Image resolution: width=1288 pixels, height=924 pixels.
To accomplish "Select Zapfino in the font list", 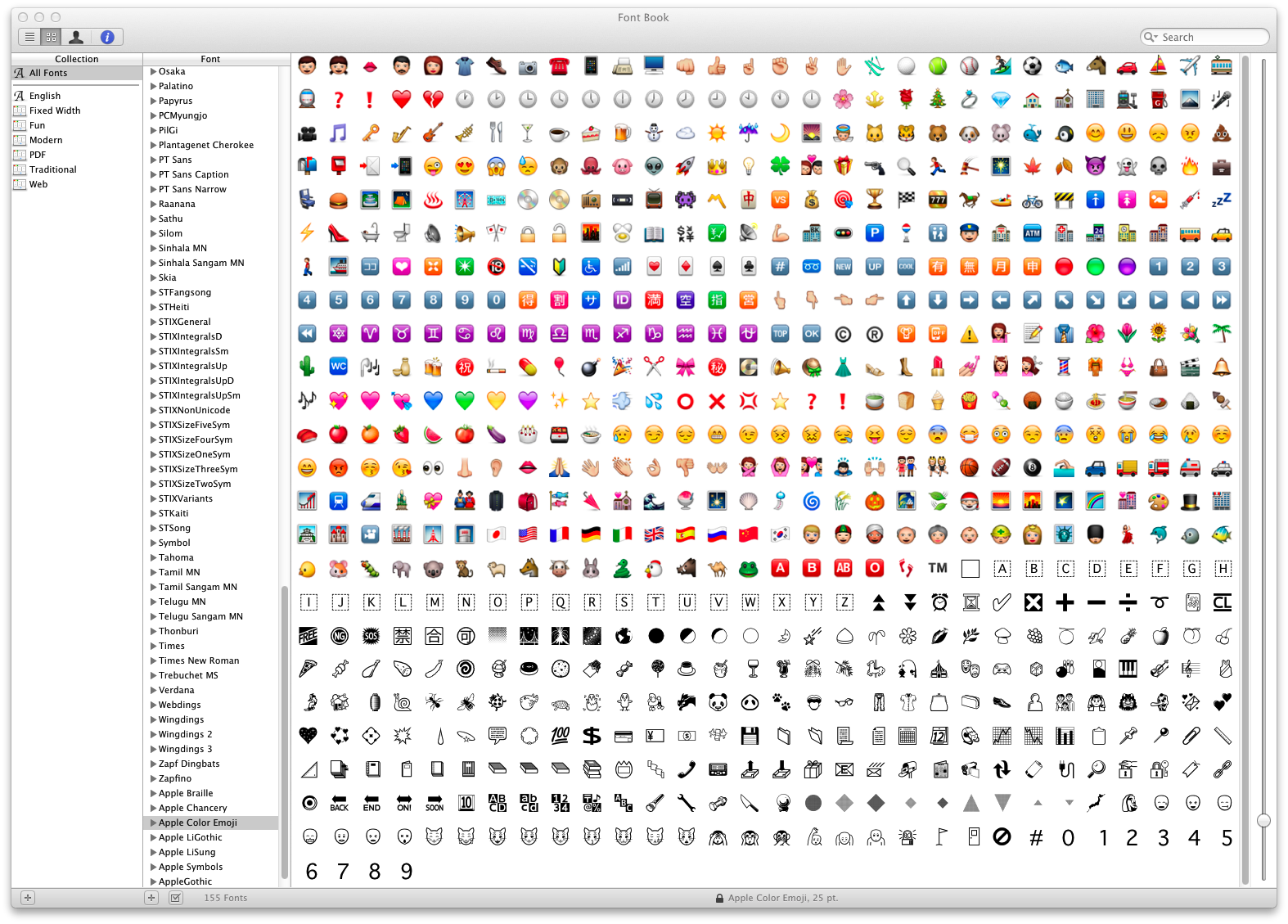I will 175,778.
